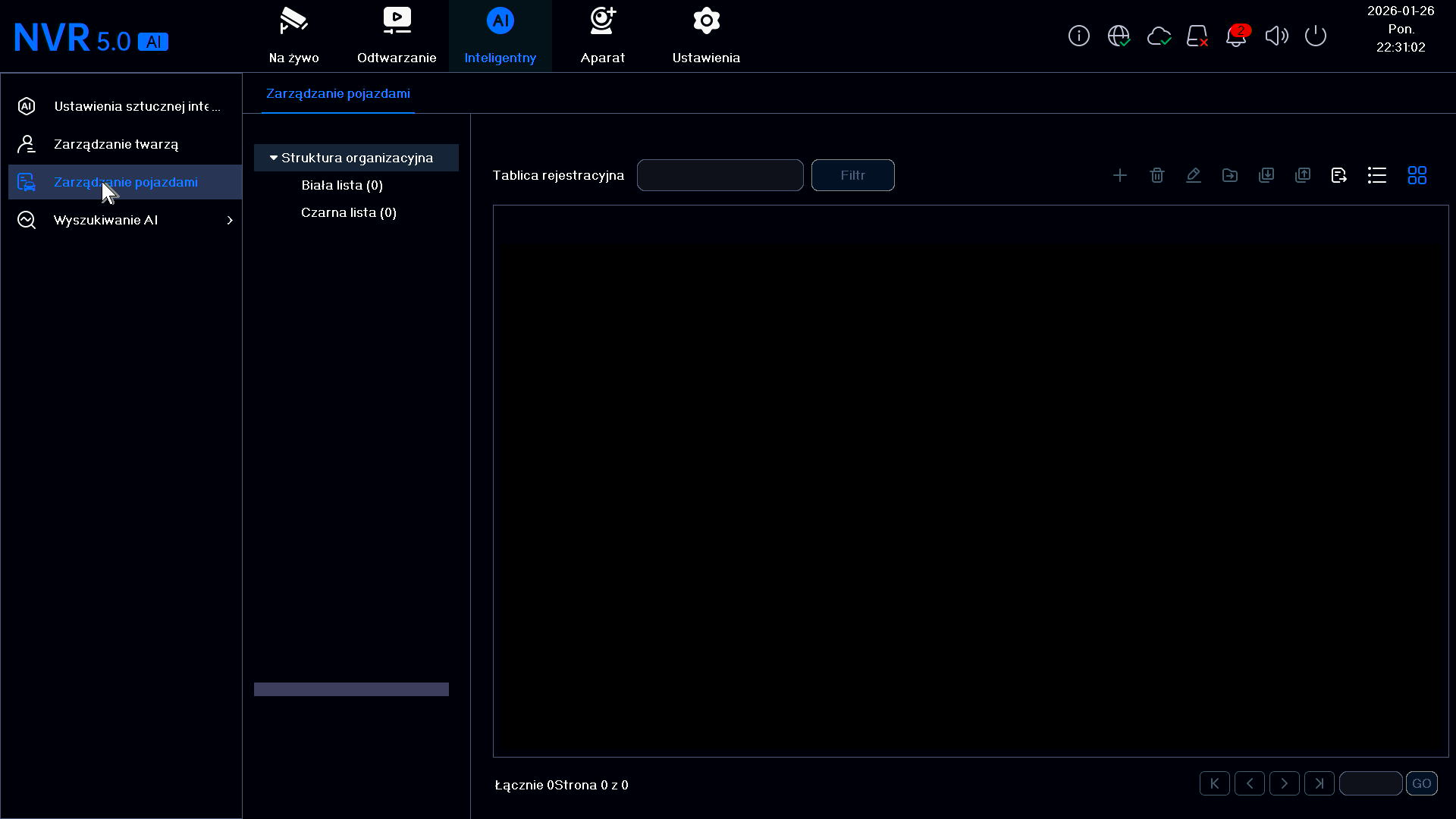Click the add plate plus icon
The height and width of the screenshot is (819, 1456).
point(1120,175)
